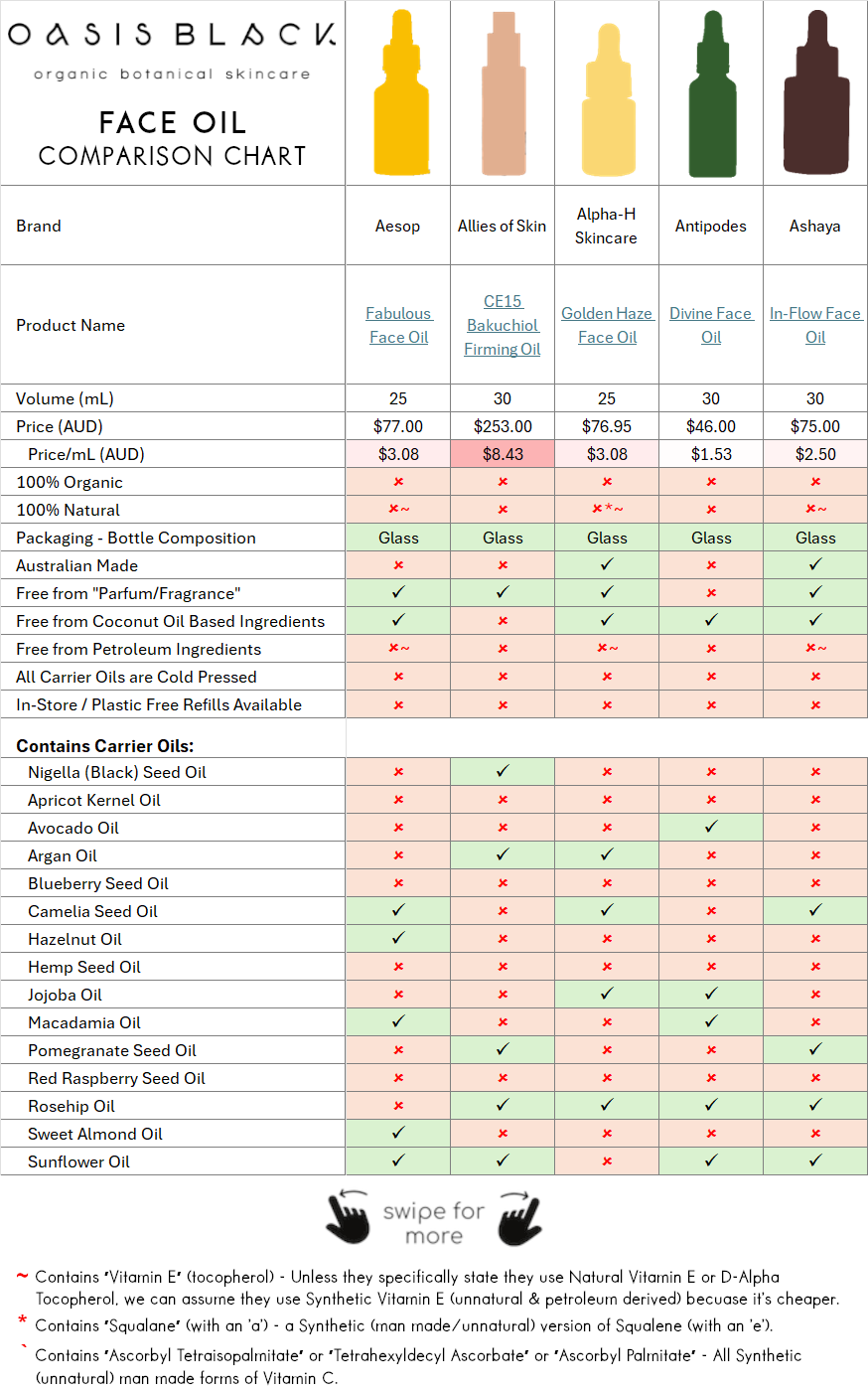The height and width of the screenshot is (1391, 868).
Task: Click 'Packaging - Bottle Composition' label
Action: click(136, 538)
